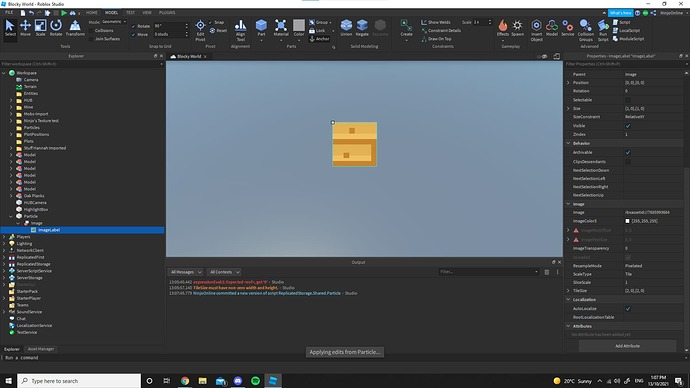
Task: Click the Negate icon
Action: [362, 28]
